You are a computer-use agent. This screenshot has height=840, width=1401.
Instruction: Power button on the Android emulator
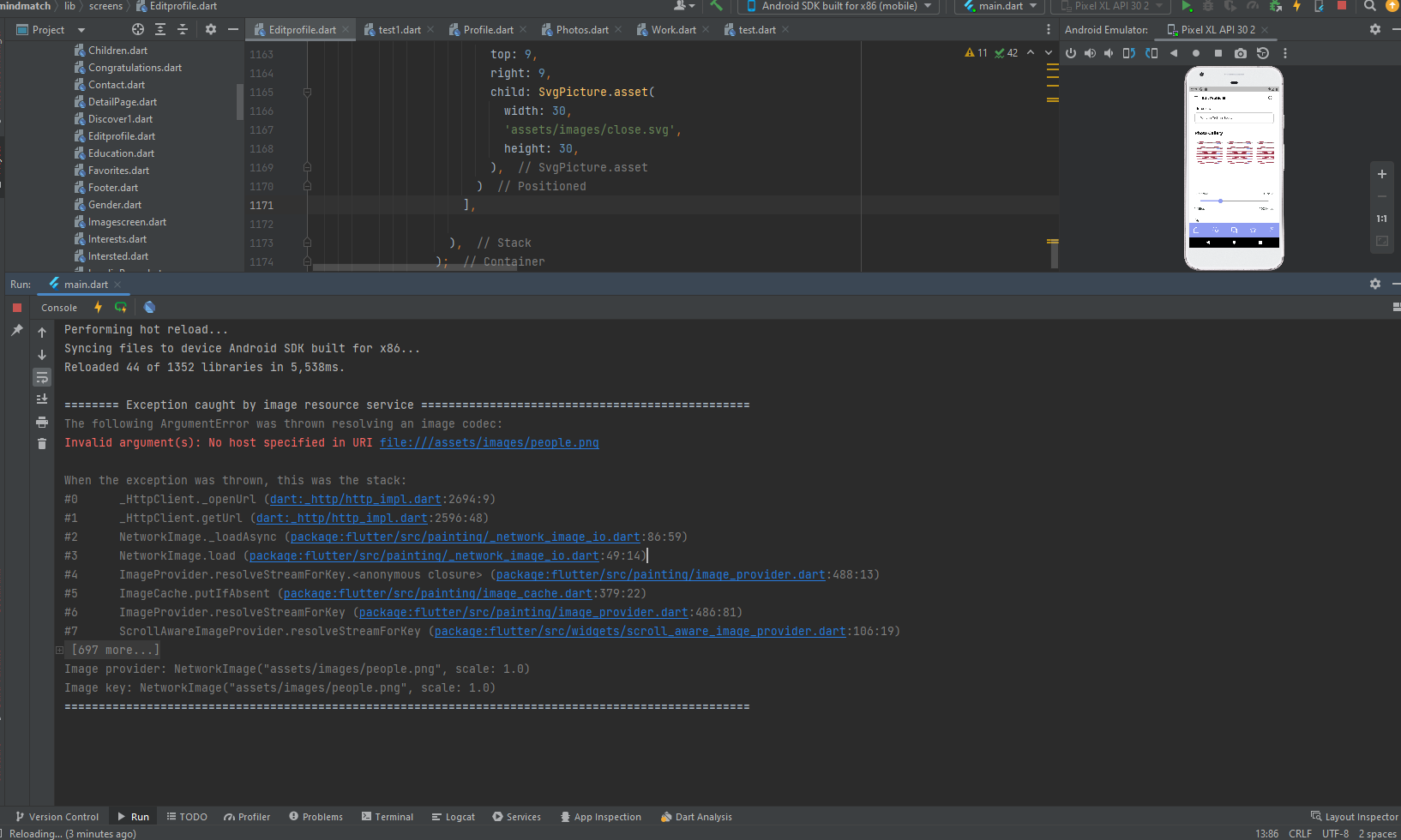(x=1071, y=53)
